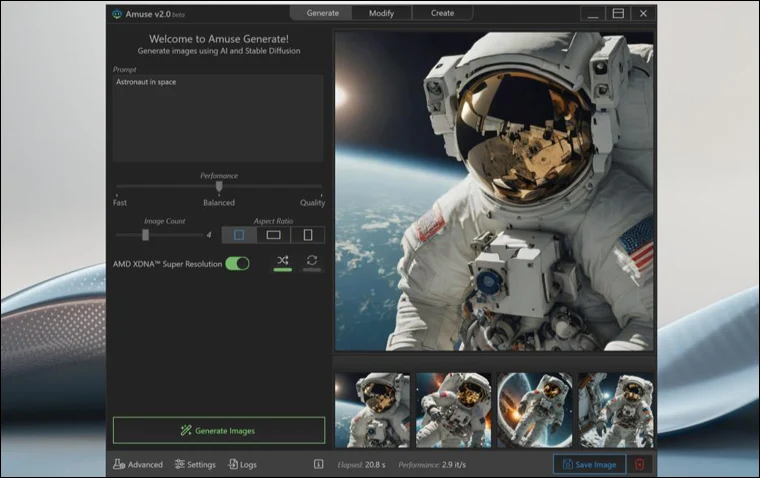Image resolution: width=760 pixels, height=478 pixels.
Task: Switch to the Create tab
Action: [442, 13]
